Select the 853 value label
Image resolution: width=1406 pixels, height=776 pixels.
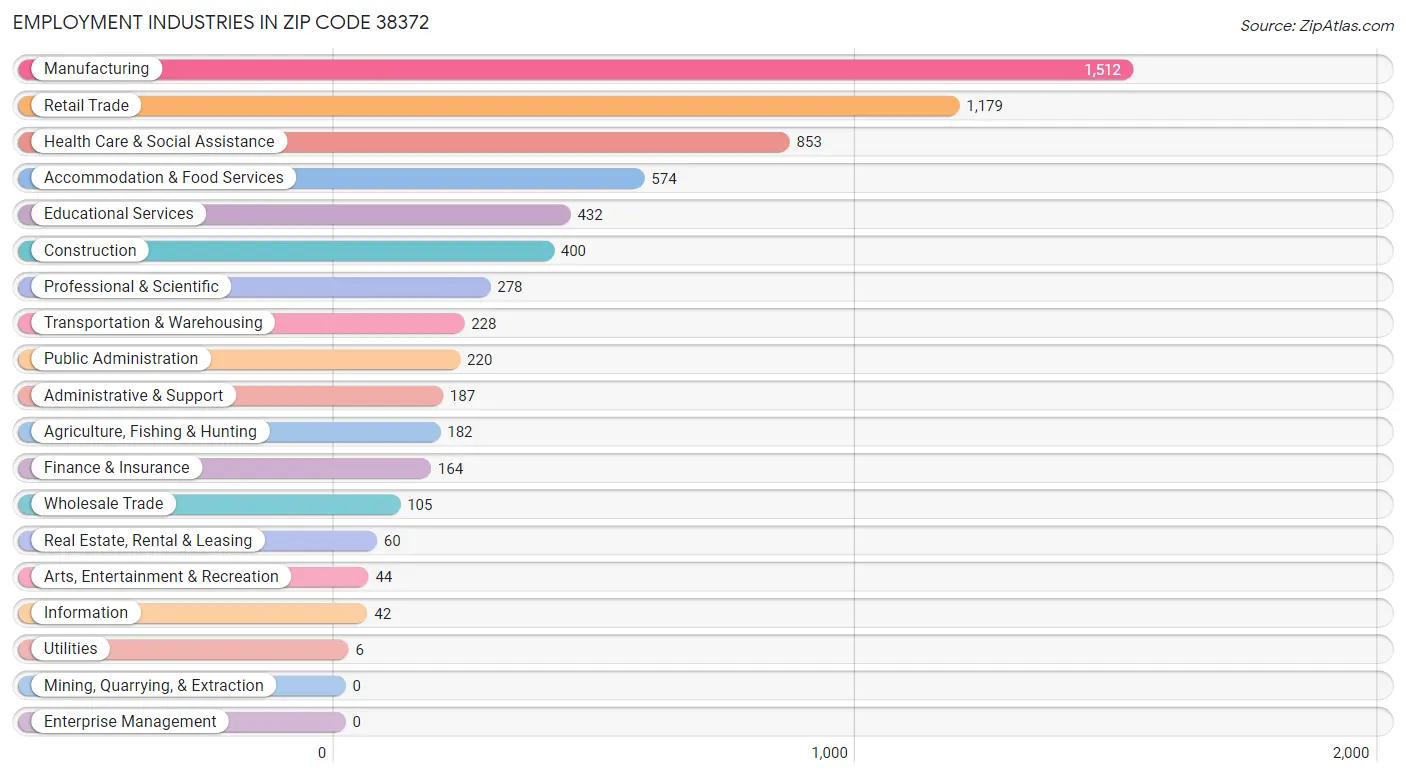[x=809, y=142]
